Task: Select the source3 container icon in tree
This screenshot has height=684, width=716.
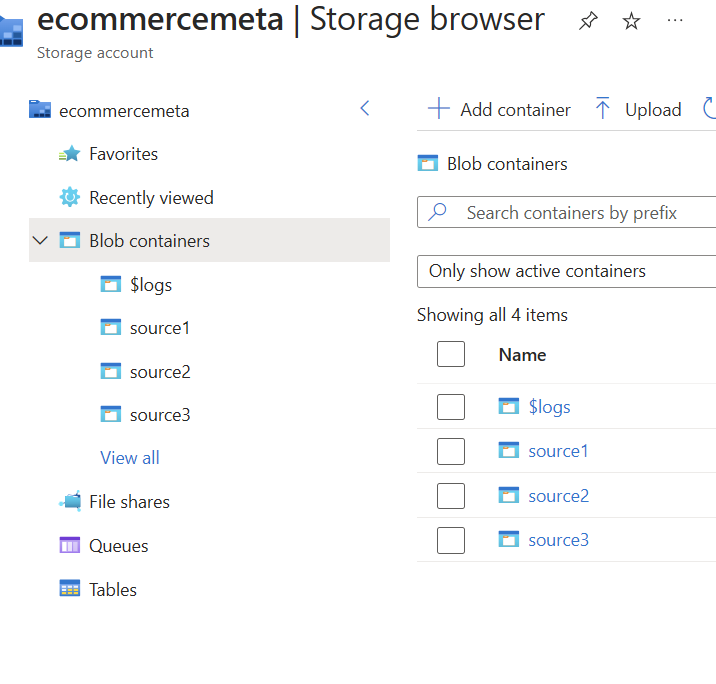Action: pyautogui.click(x=111, y=415)
